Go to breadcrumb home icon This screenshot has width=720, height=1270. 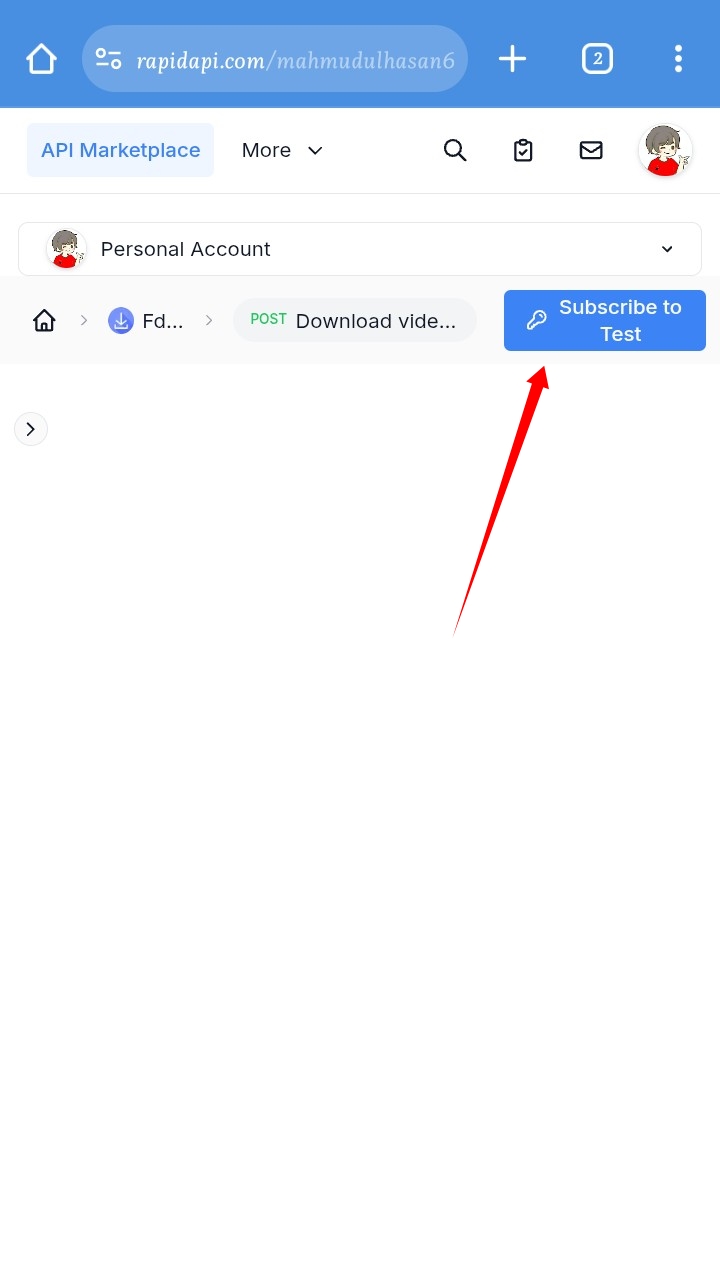(x=44, y=320)
